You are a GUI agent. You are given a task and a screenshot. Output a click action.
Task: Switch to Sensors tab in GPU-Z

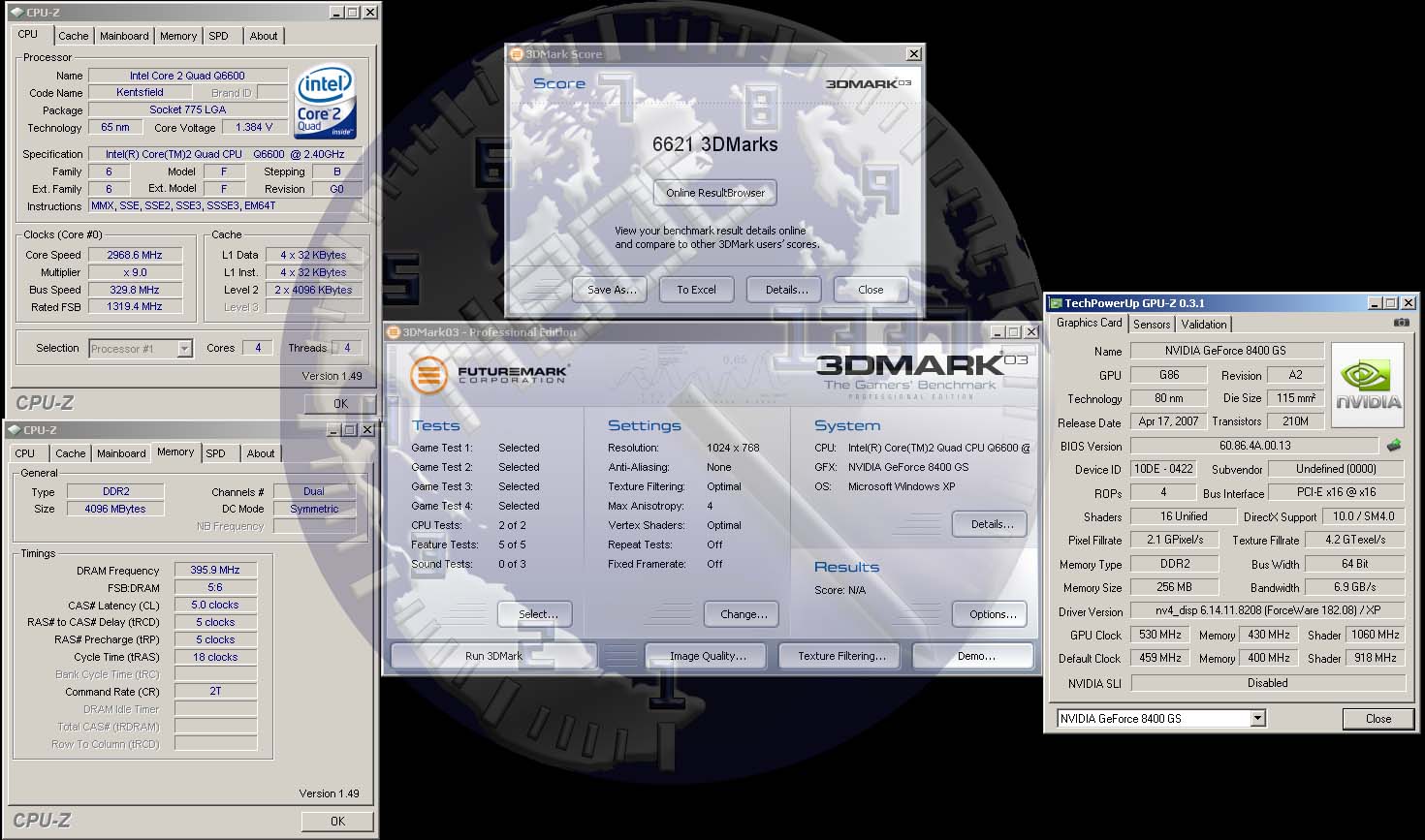point(1152,325)
